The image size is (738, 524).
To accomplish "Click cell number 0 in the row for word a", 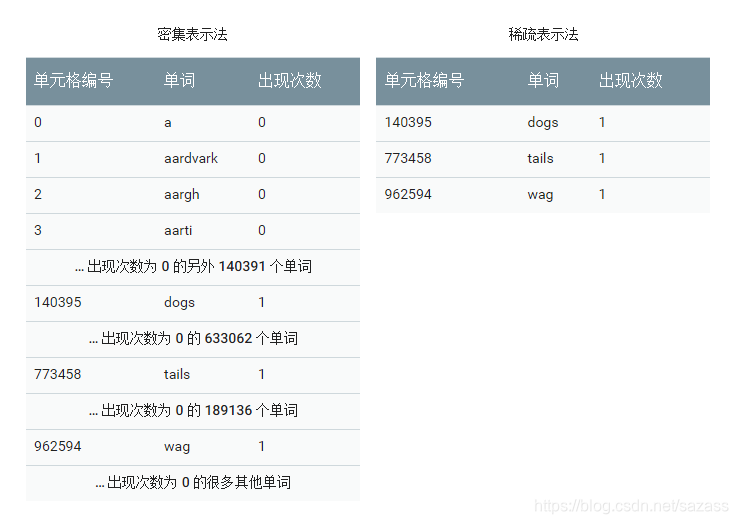I will tap(38, 122).
